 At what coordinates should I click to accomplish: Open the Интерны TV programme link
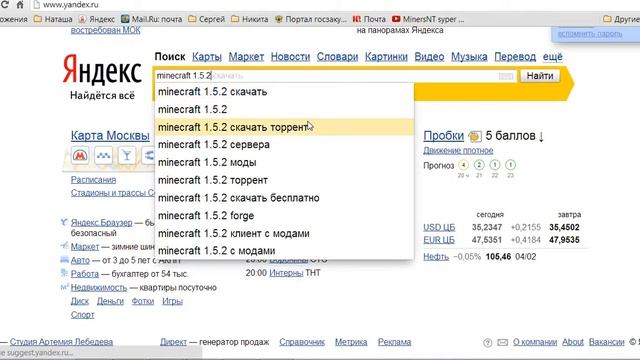click(x=286, y=273)
